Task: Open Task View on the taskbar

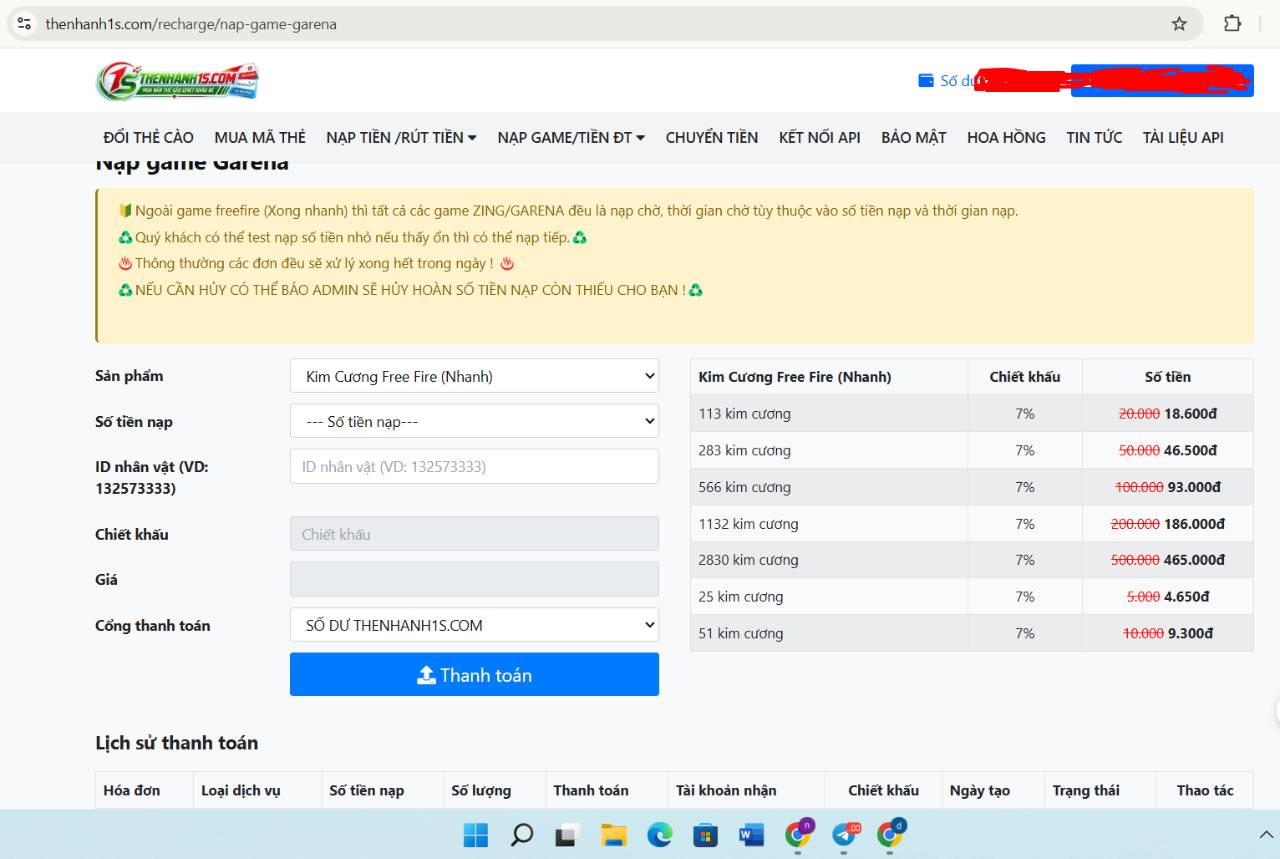Action: [567, 835]
